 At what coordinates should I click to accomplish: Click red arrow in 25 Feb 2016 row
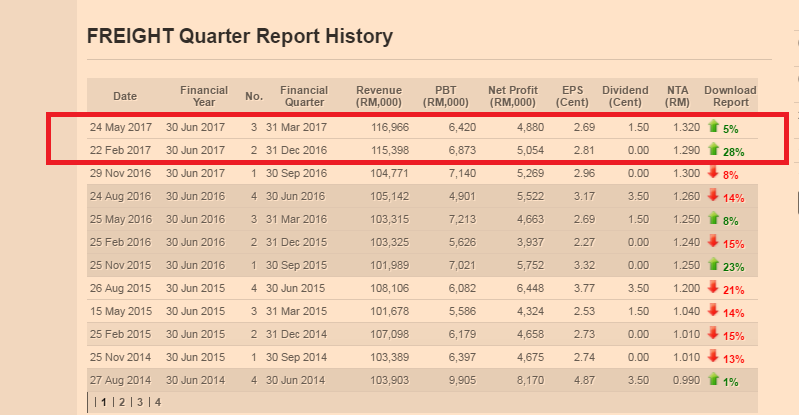(x=713, y=241)
